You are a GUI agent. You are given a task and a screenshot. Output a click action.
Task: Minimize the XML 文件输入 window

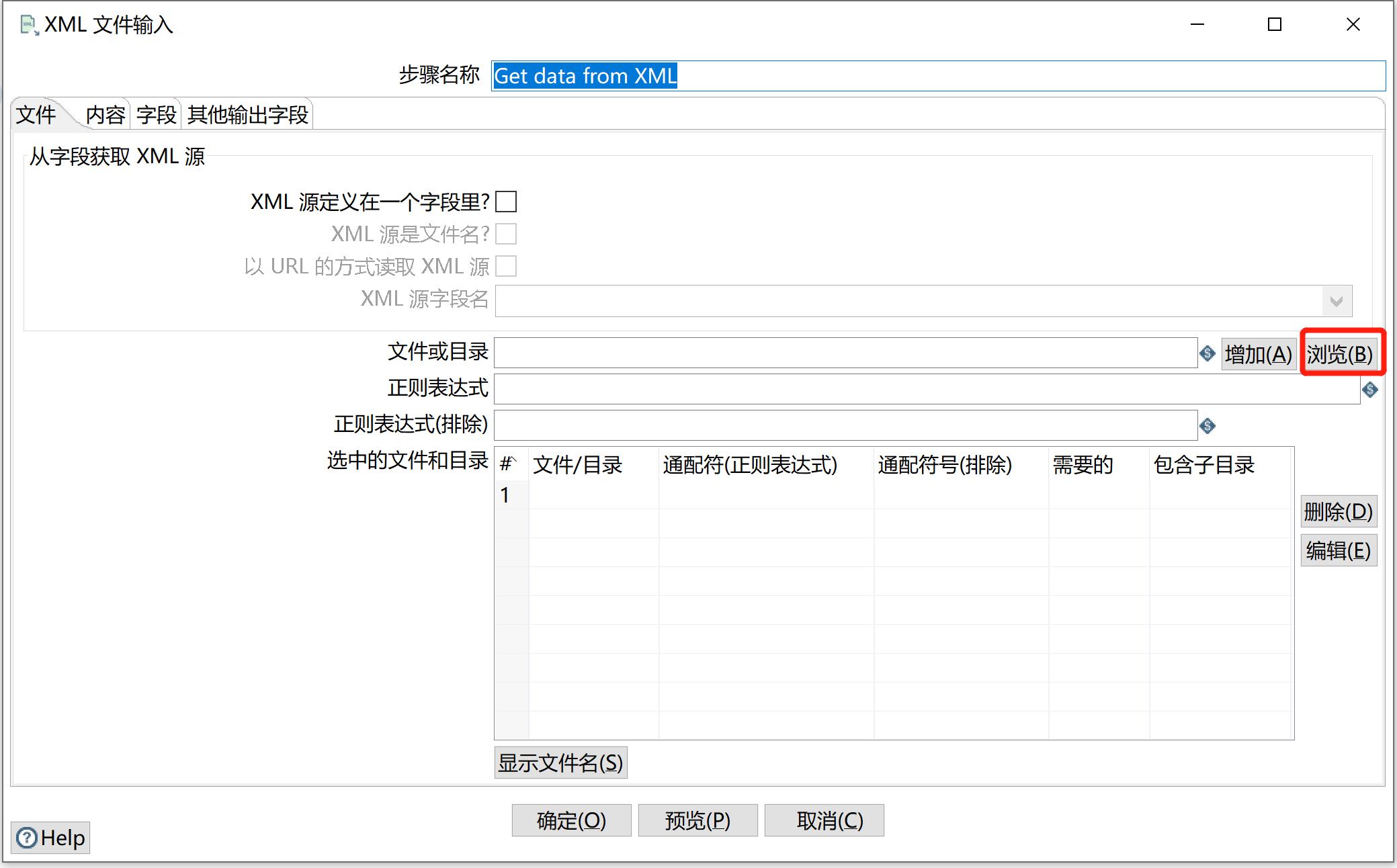point(1197,25)
